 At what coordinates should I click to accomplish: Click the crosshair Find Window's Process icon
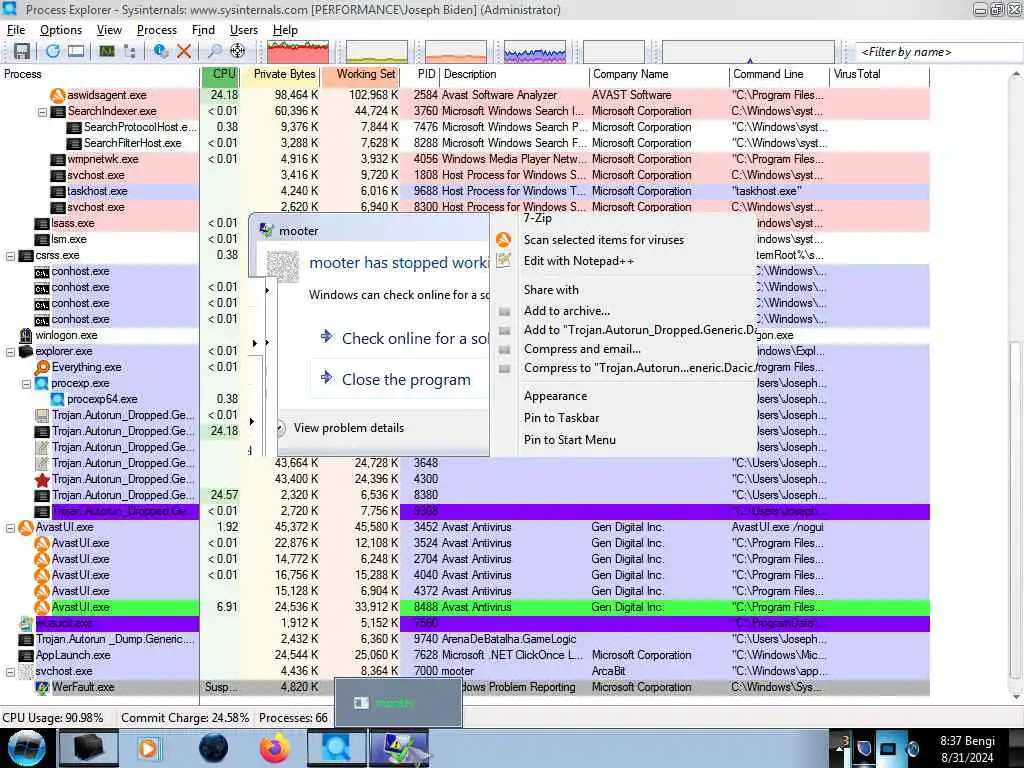point(238,52)
